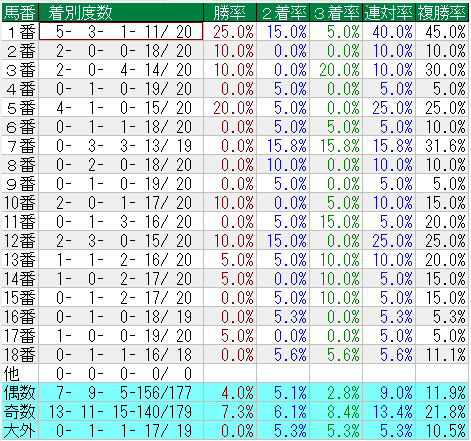Select the 偶数 summary row label
This screenshot has width=471, height=441.
coord(20,393)
